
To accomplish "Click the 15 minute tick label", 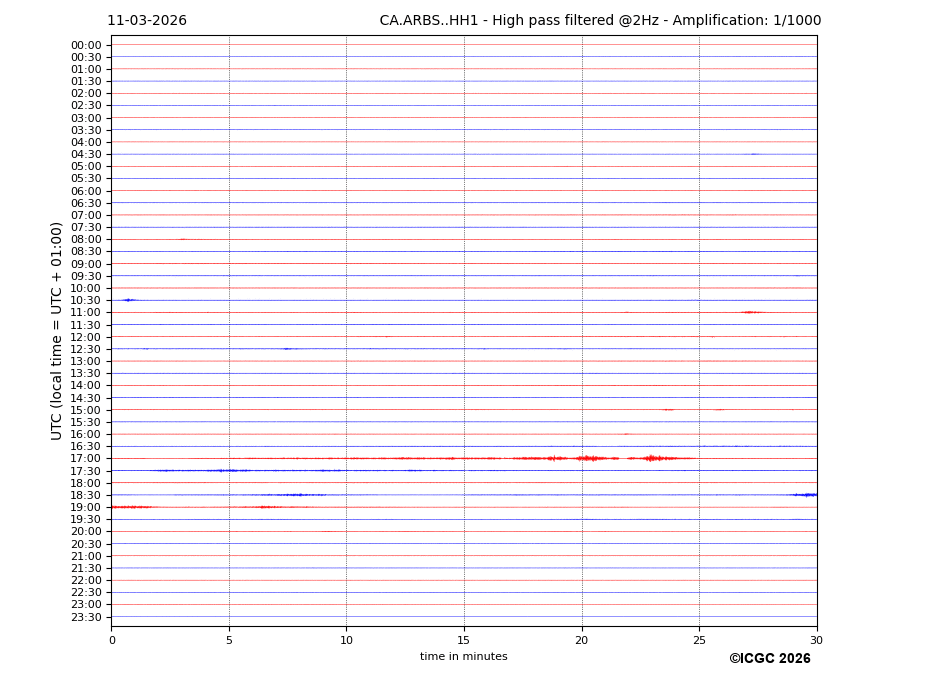I will 464,641.
